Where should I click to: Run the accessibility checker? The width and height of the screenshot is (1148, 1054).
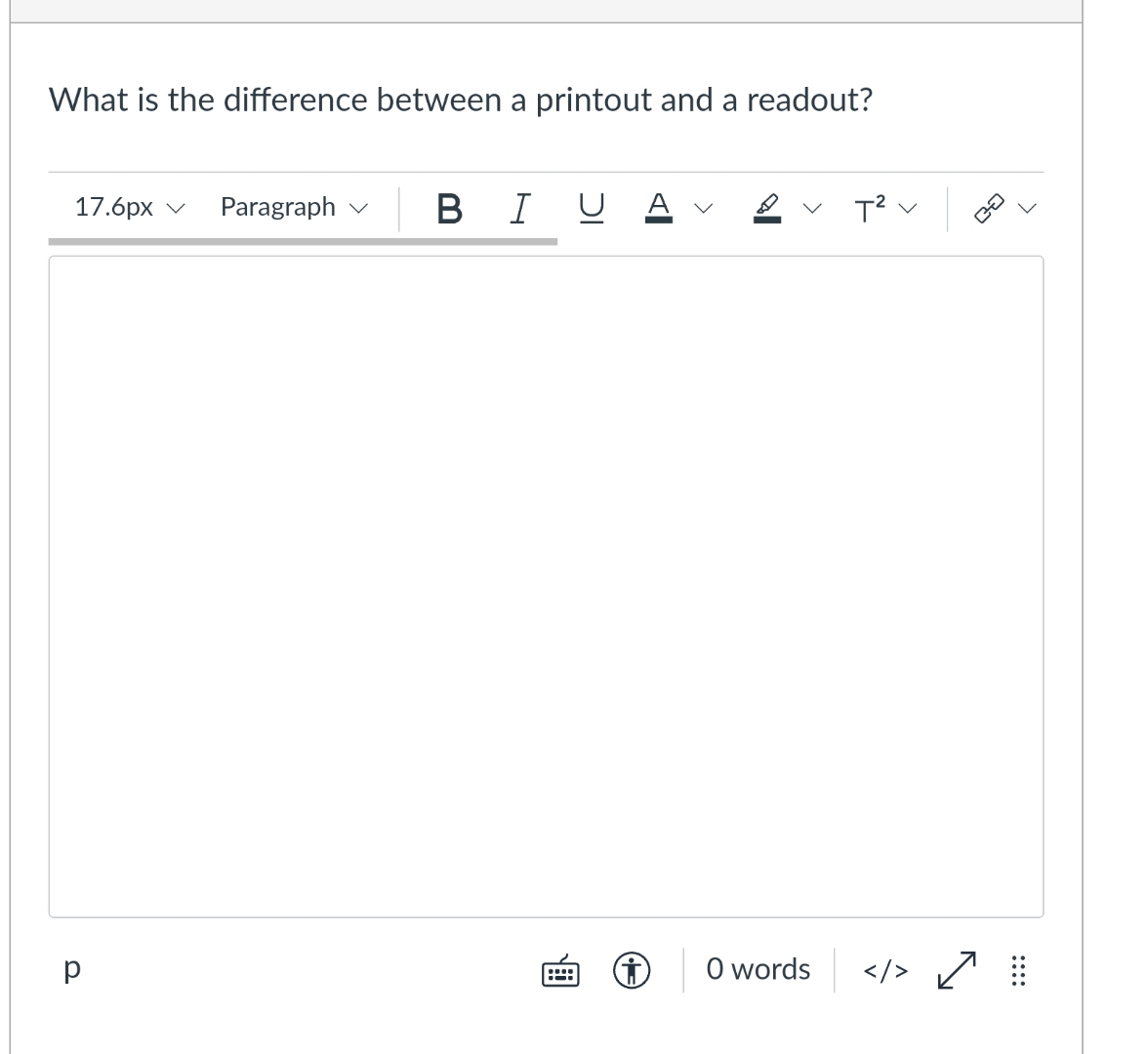click(631, 969)
